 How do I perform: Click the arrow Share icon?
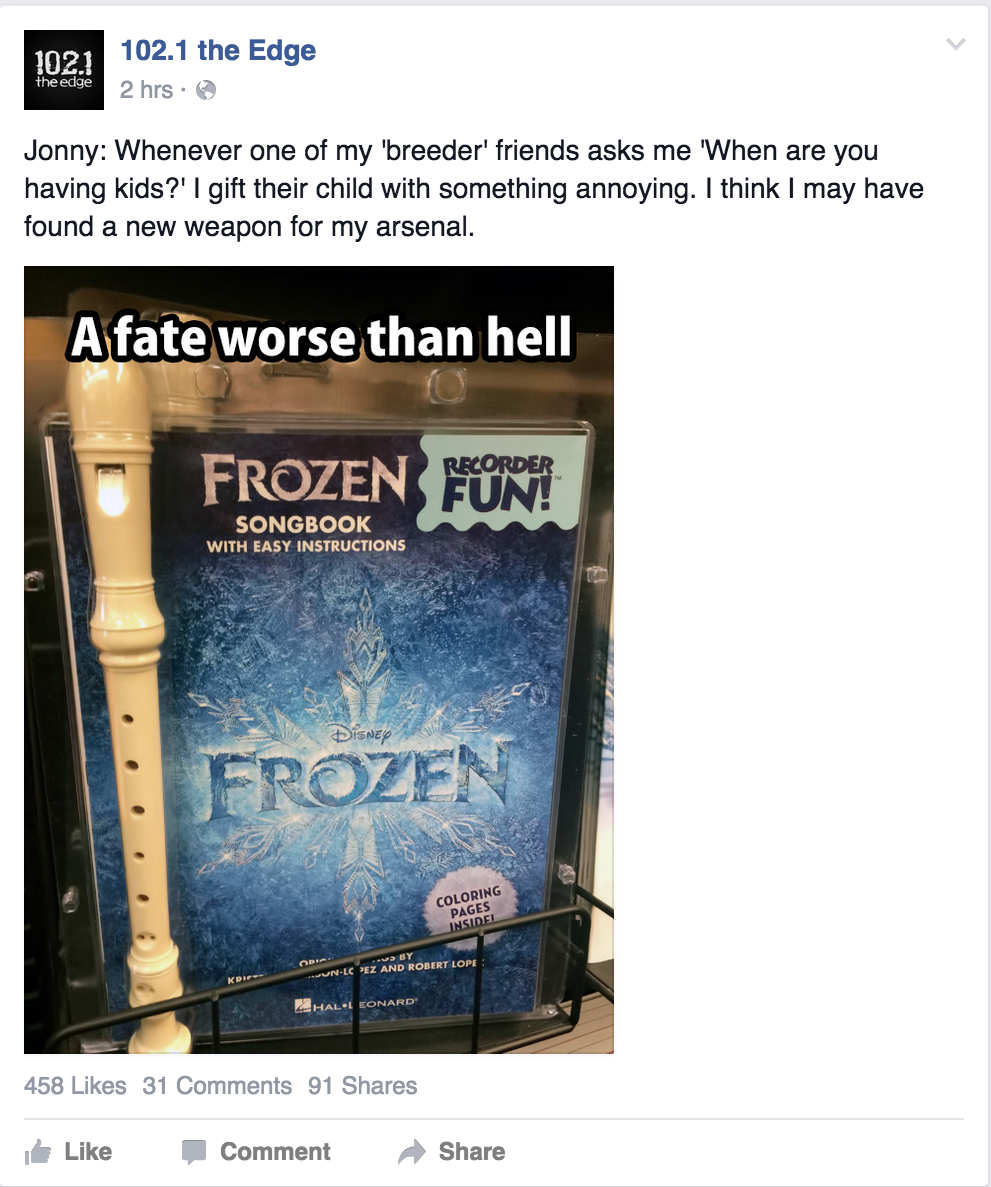pos(412,1152)
